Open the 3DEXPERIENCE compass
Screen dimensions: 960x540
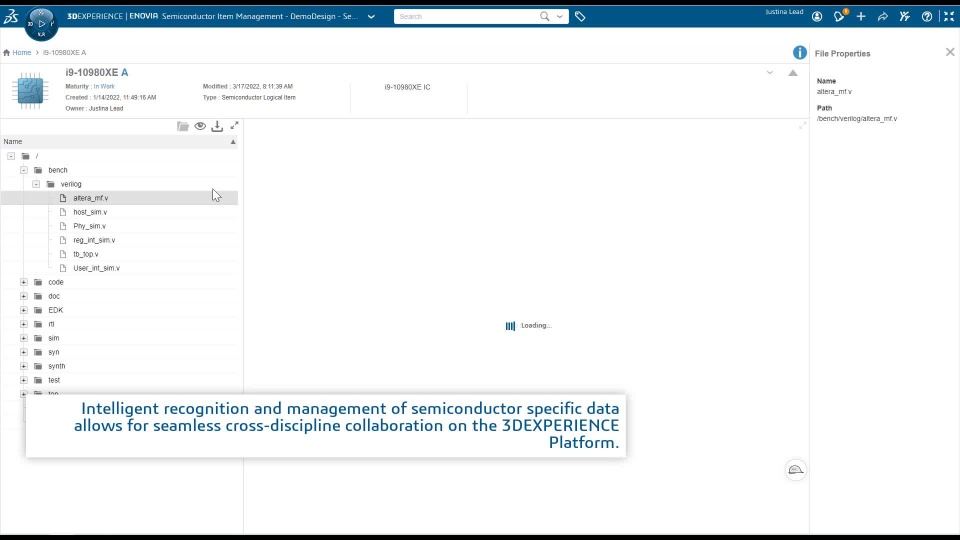[x=41, y=23]
